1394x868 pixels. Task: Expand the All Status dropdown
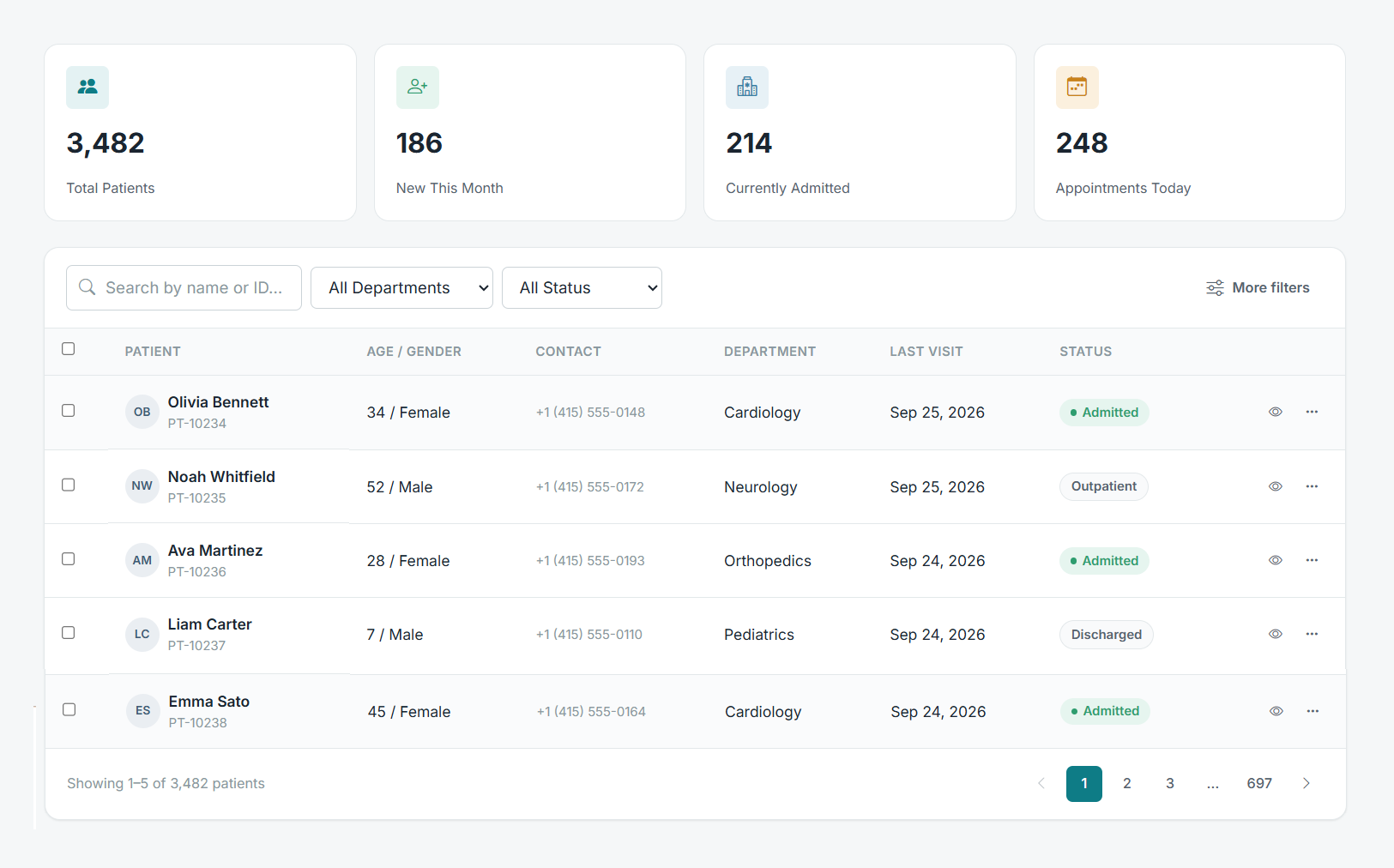click(x=582, y=287)
